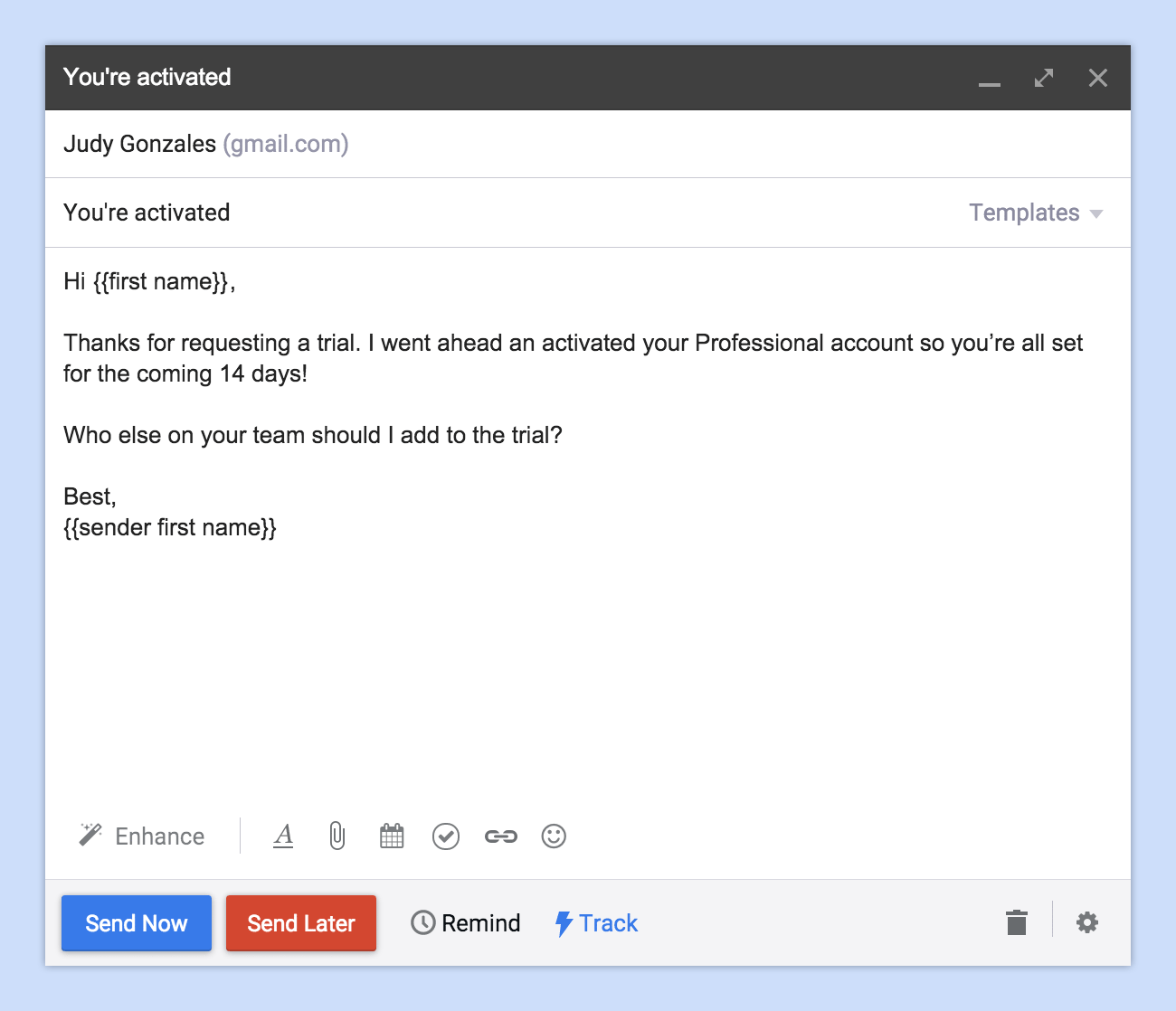Insert a link with the chain icon

500,836
